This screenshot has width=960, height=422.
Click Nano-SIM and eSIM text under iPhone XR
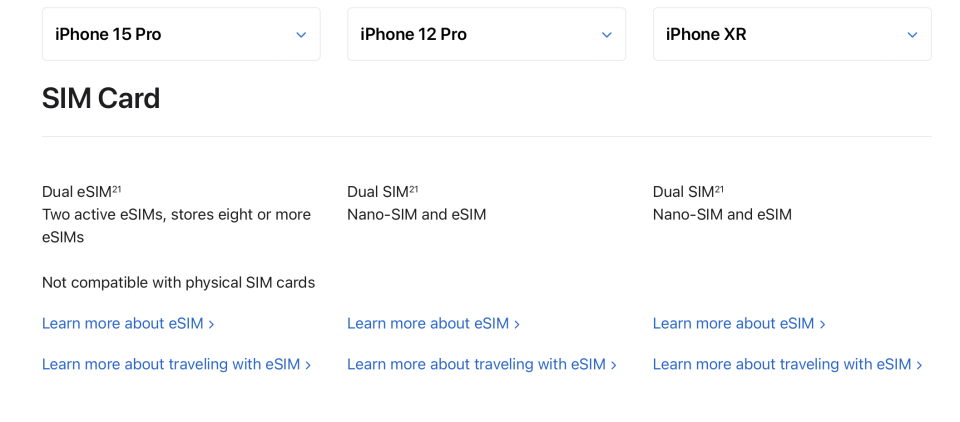(722, 215)
